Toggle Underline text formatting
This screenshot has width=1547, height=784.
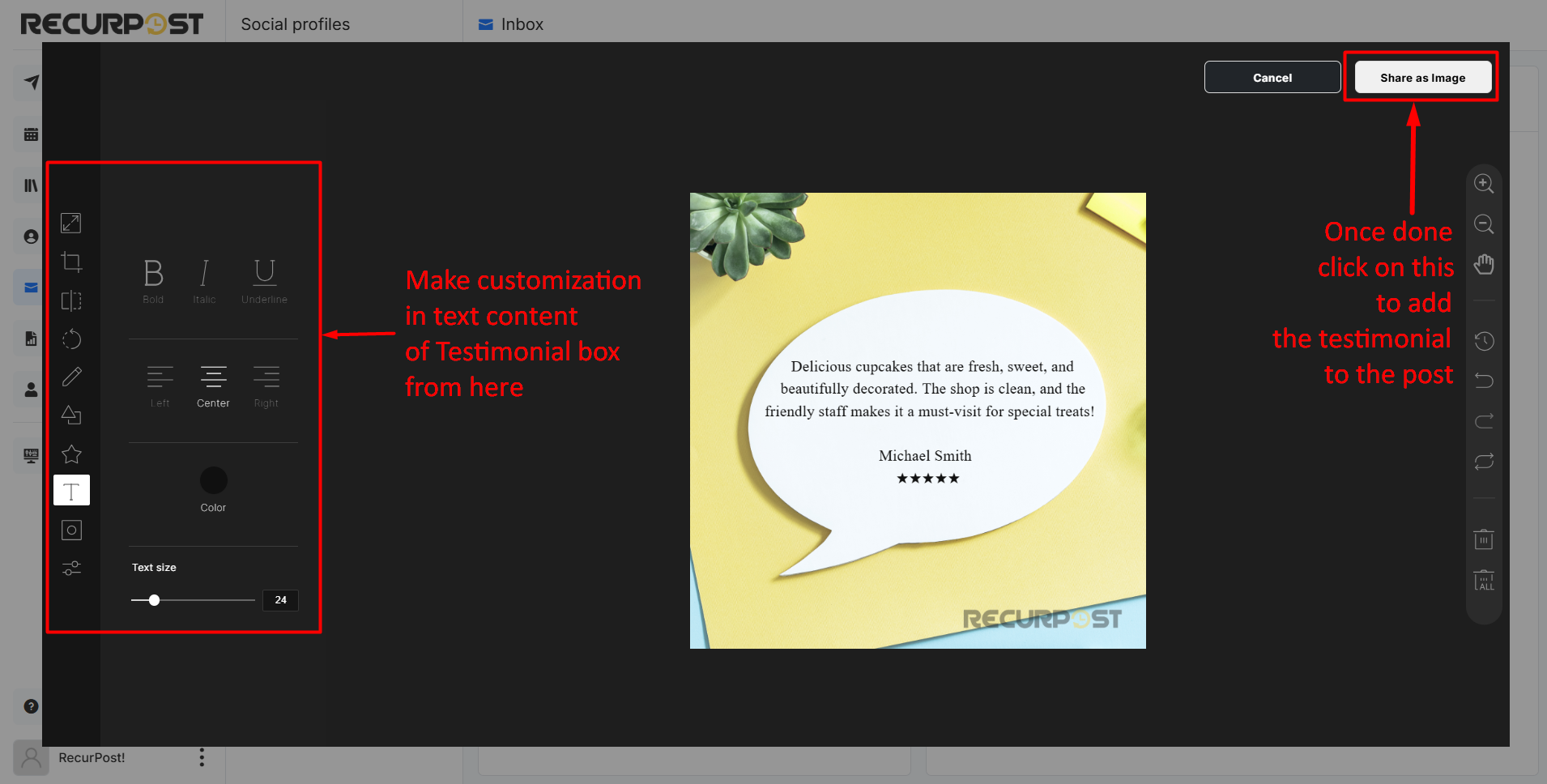tap(264, 281)
